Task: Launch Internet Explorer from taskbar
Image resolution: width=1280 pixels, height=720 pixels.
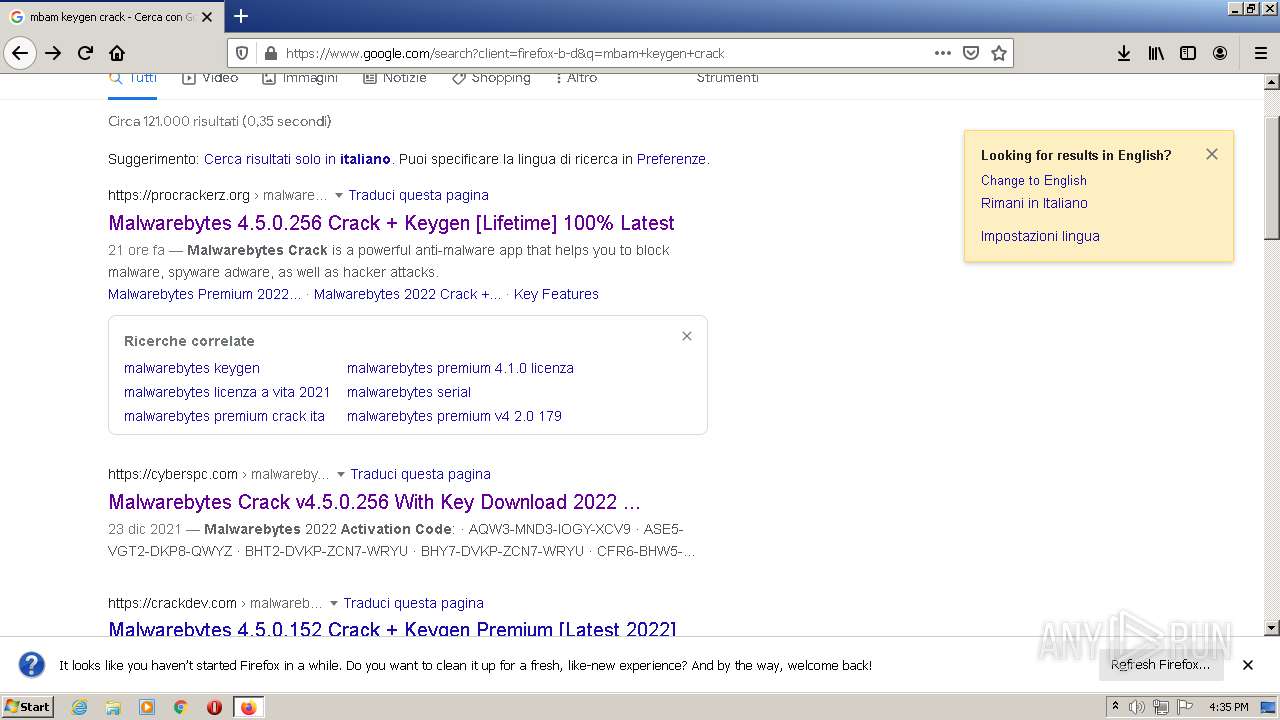Action: [79, 707]
